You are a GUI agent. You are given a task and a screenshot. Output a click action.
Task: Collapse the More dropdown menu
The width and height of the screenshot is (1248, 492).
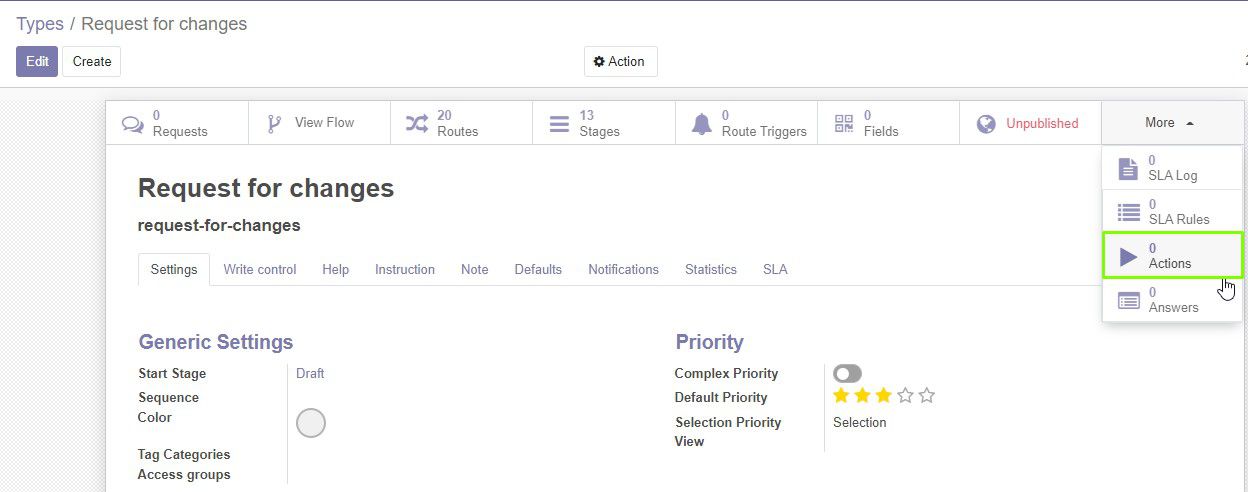coord(1172,123)
